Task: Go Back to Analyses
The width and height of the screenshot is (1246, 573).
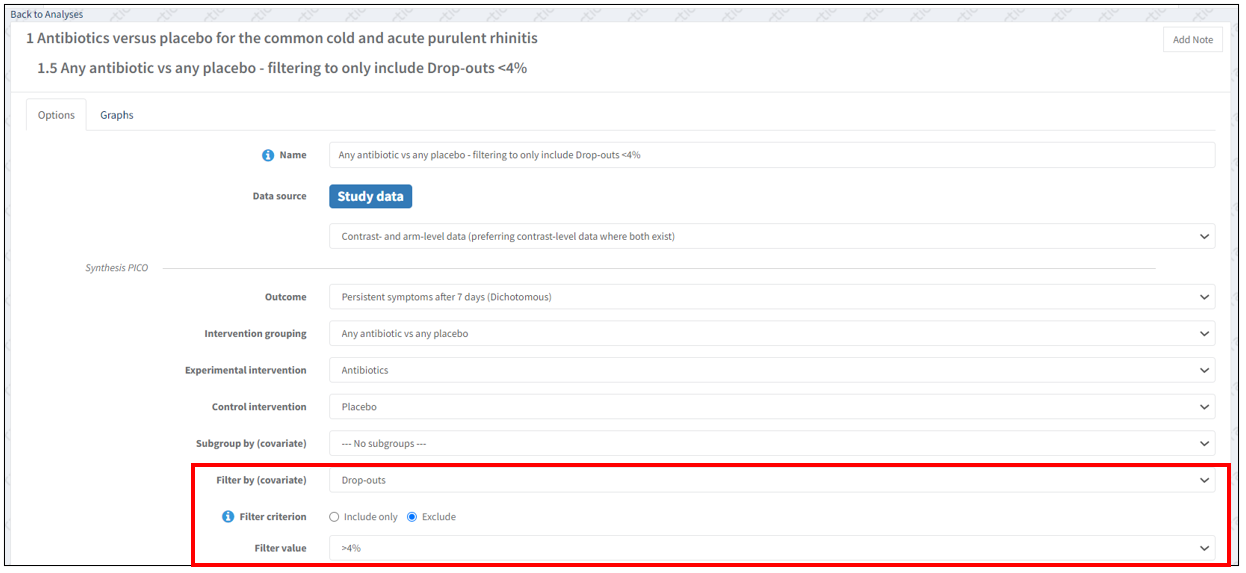Action: point(47,14)
